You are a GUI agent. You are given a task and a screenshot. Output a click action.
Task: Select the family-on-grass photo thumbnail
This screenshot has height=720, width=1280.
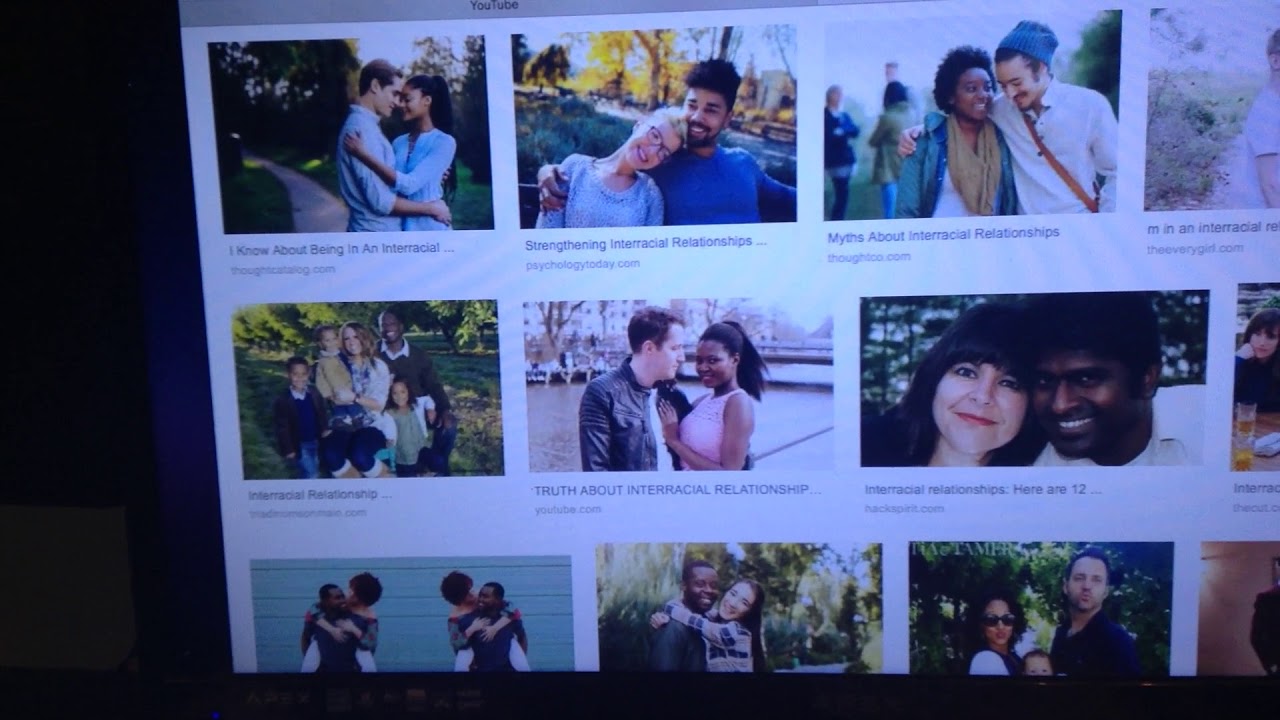pyautogui.click(x=367, y=389)
